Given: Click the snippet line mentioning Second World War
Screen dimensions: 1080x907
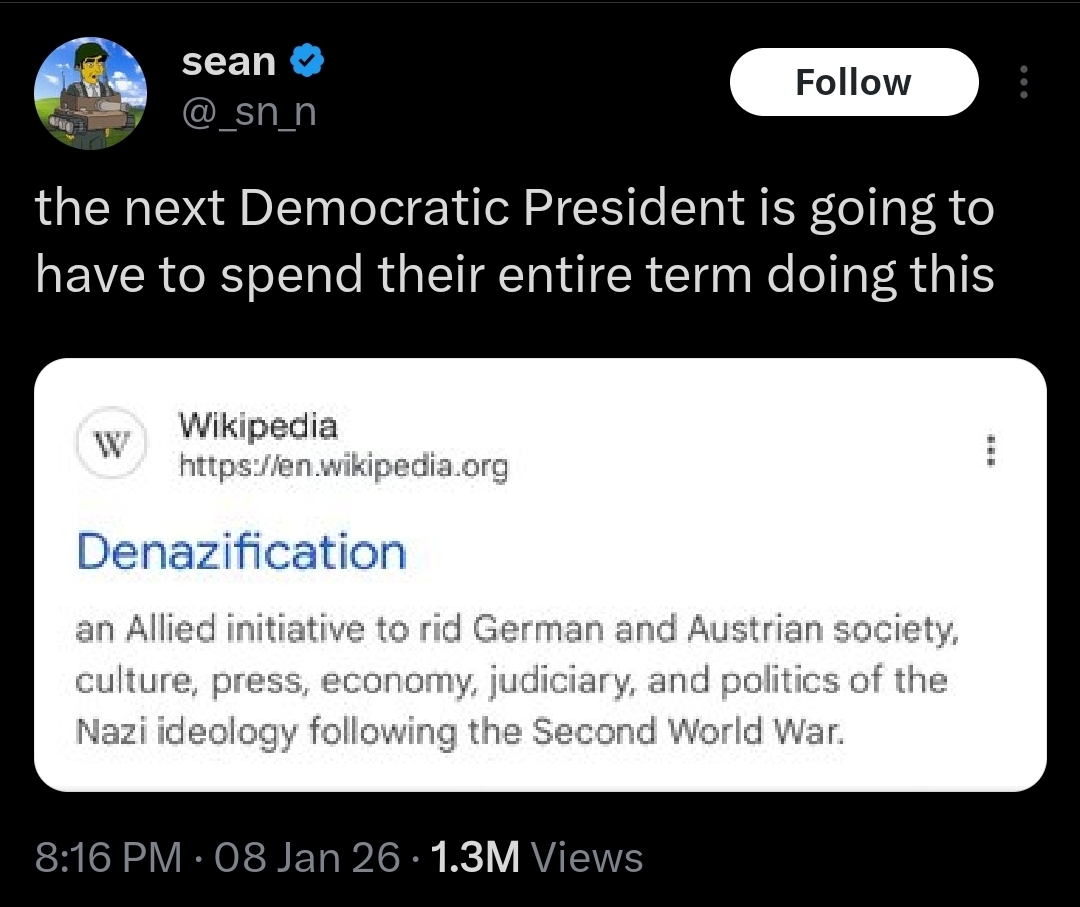Looking at the screenshot, I should [461, 734].
